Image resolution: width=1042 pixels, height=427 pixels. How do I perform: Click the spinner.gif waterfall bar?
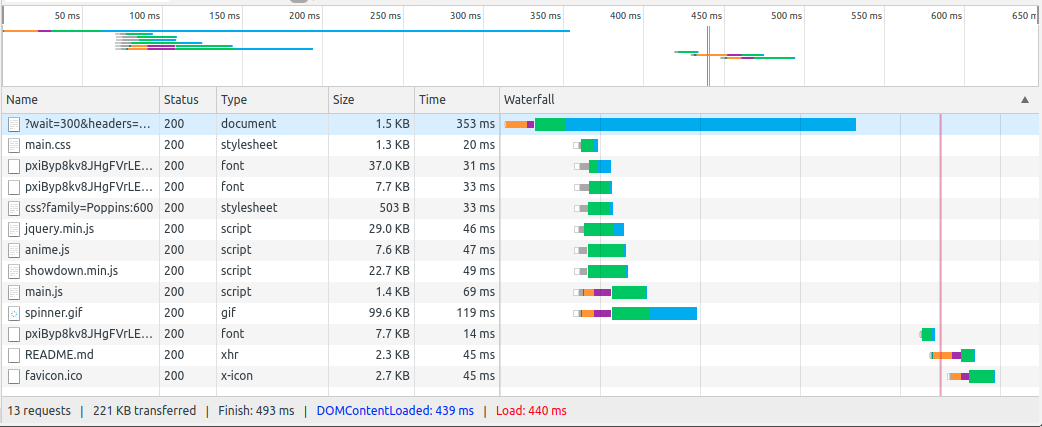635,313
